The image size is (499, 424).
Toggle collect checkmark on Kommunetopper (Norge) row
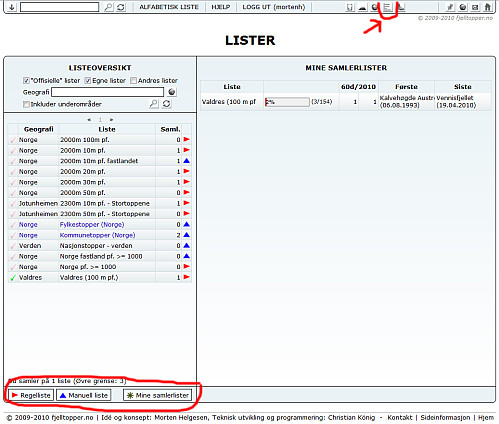coord(13,235)
